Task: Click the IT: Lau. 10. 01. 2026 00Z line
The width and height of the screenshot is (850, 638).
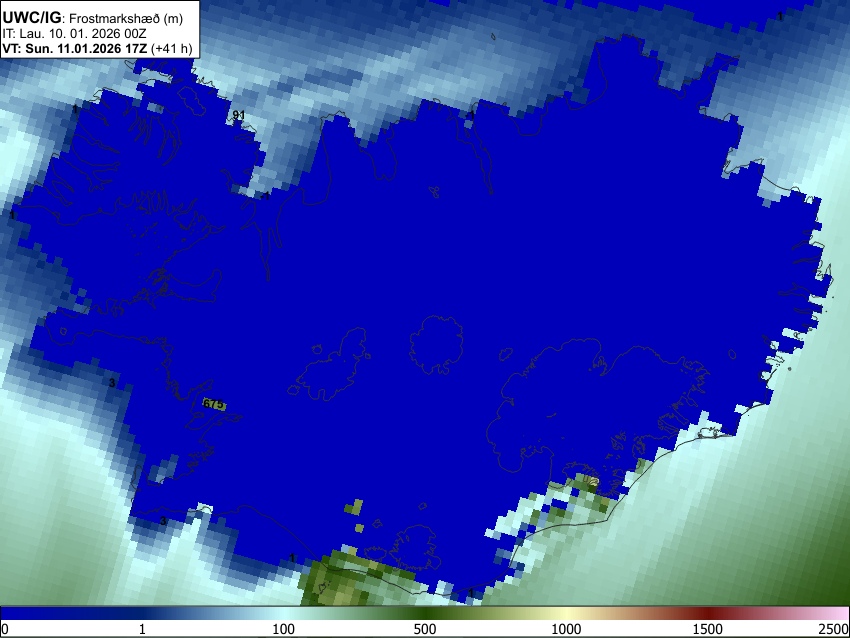Action: pos(75,34)
